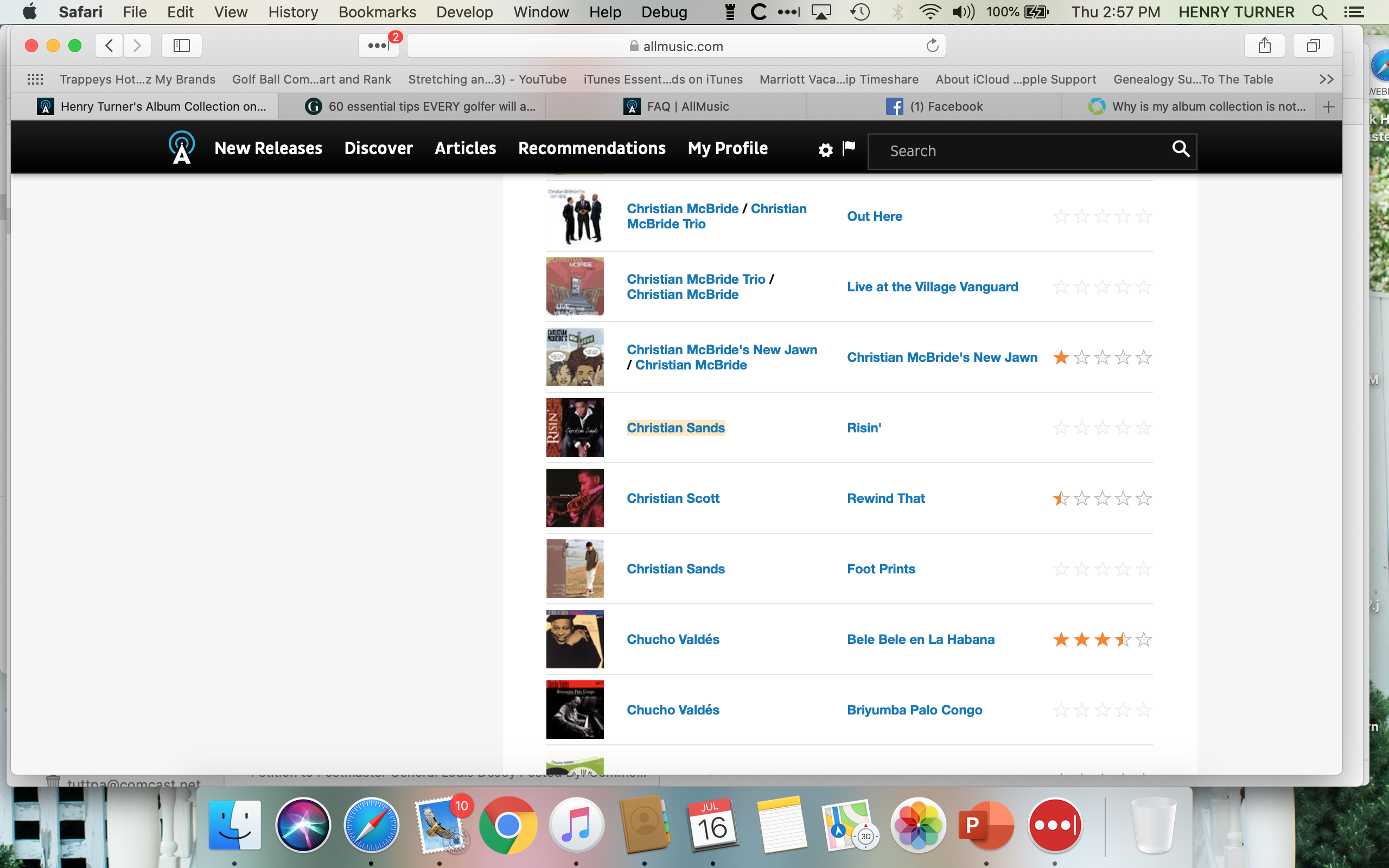Viewport: 1389px width, 868px height.
Task: Click the flag icon in navbar
Action: [x=849, y=148]
